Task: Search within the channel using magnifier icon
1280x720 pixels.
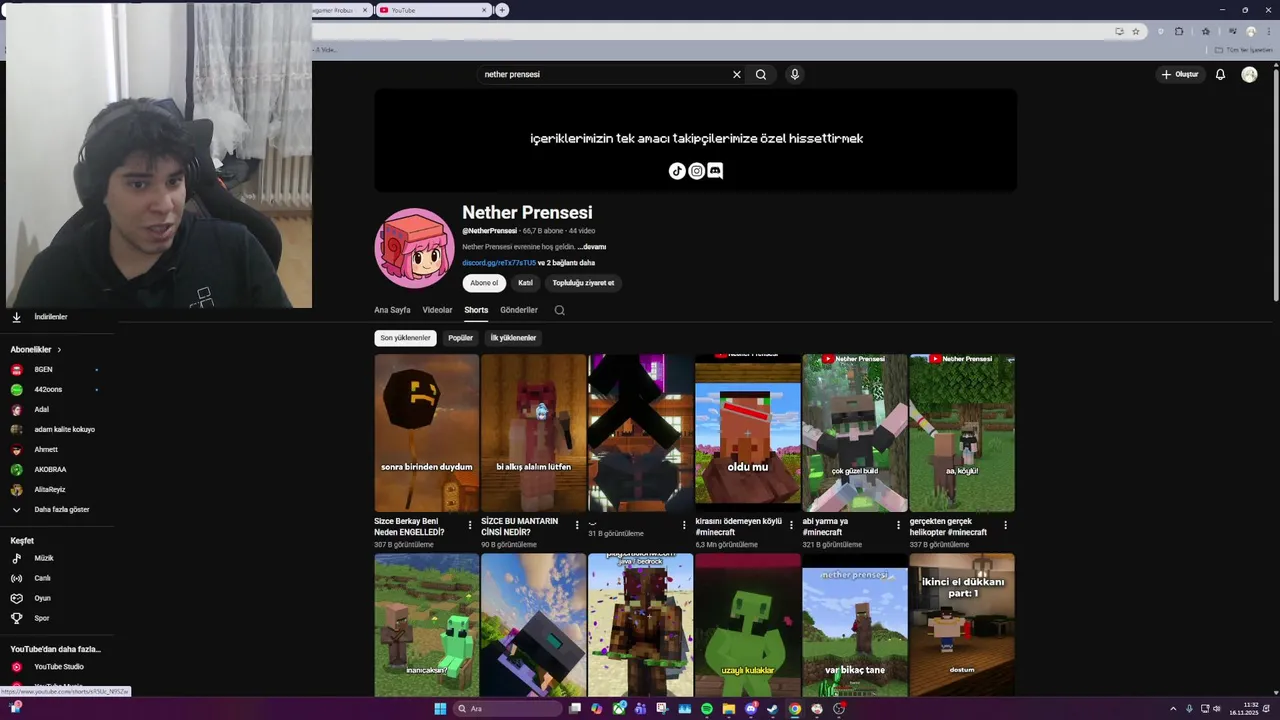Action: point(559,310)
